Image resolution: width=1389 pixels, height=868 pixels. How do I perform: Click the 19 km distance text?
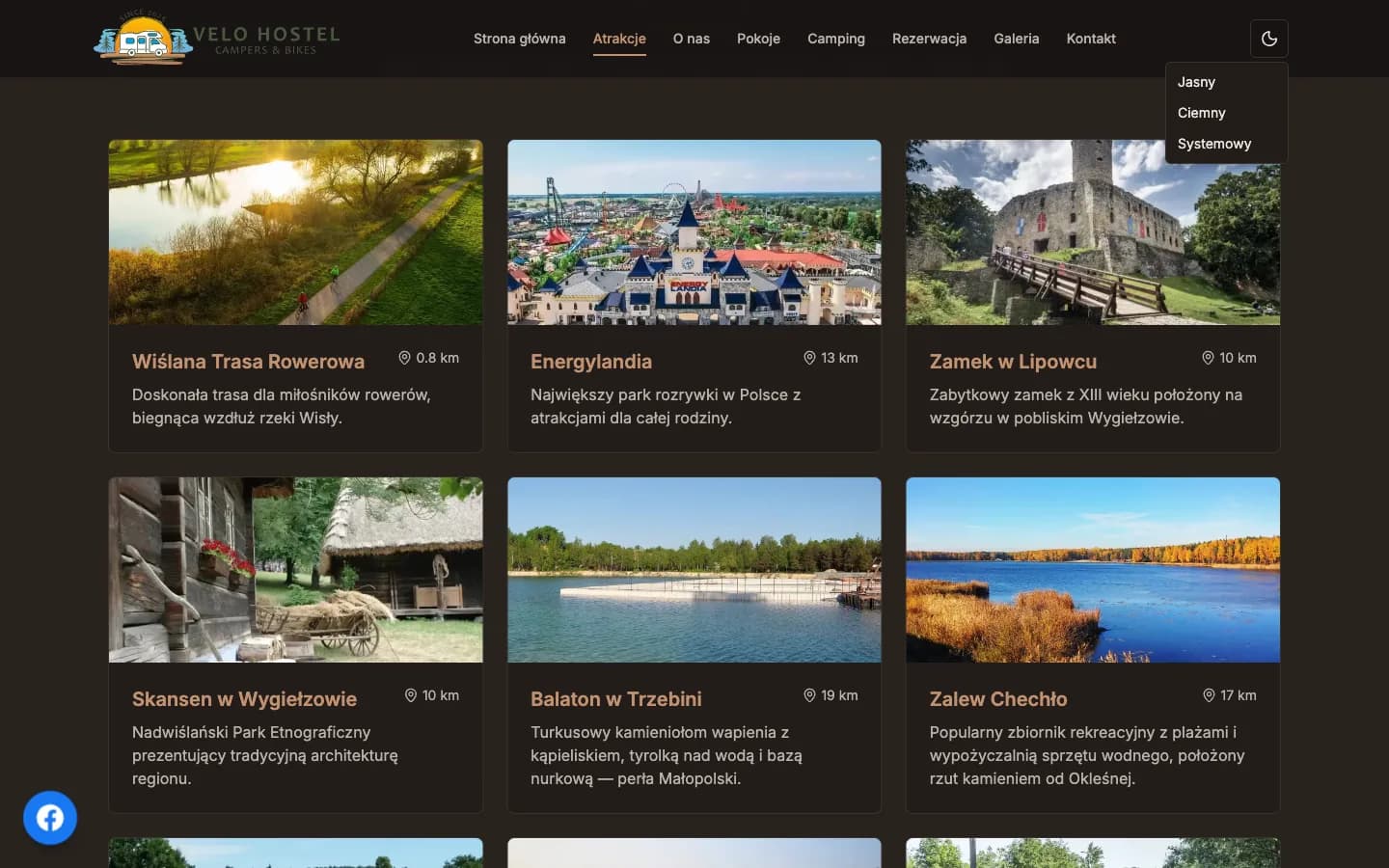[x=839, y=695]
